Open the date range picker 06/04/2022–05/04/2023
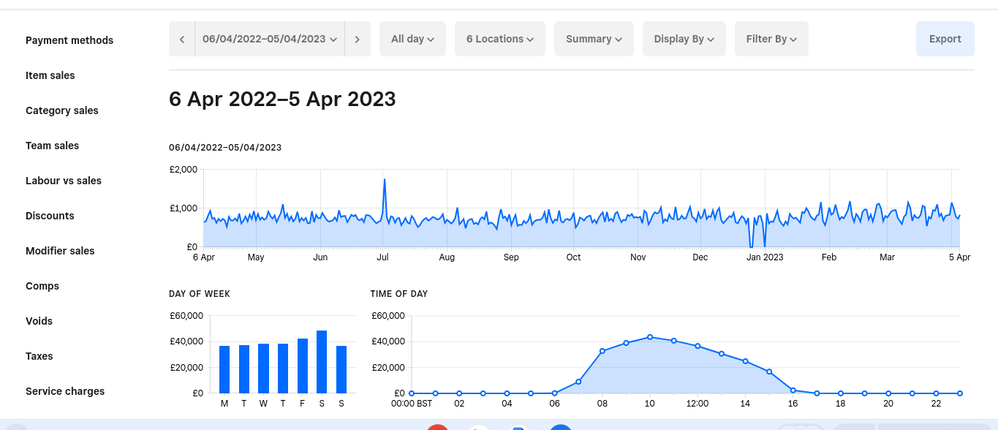Image resolution: width=998 pixels, height=430 pixels. point(268,39)
